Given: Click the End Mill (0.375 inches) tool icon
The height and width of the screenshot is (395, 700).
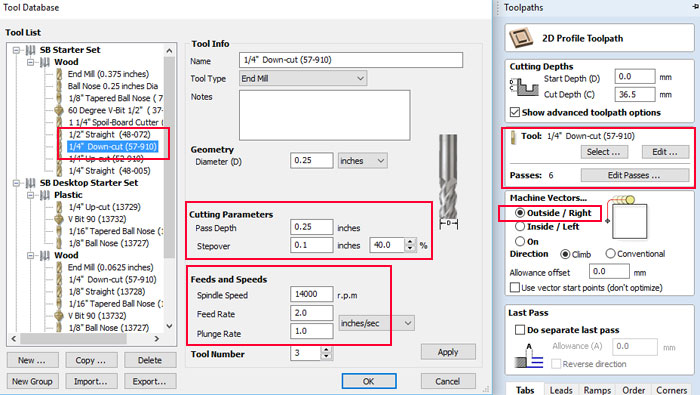Looking at the screenshot, I should pos(59,74).
